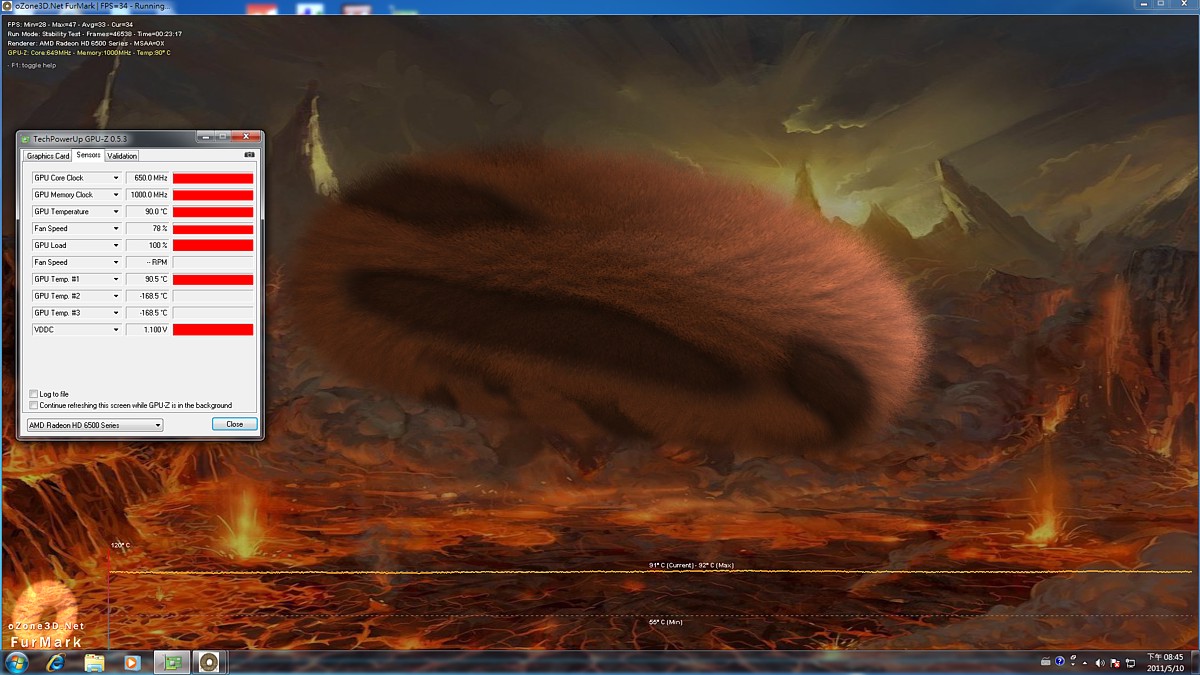Click the GPU Core Clock red graph bar
1200x675 pixels.
(x=213, y=178)
